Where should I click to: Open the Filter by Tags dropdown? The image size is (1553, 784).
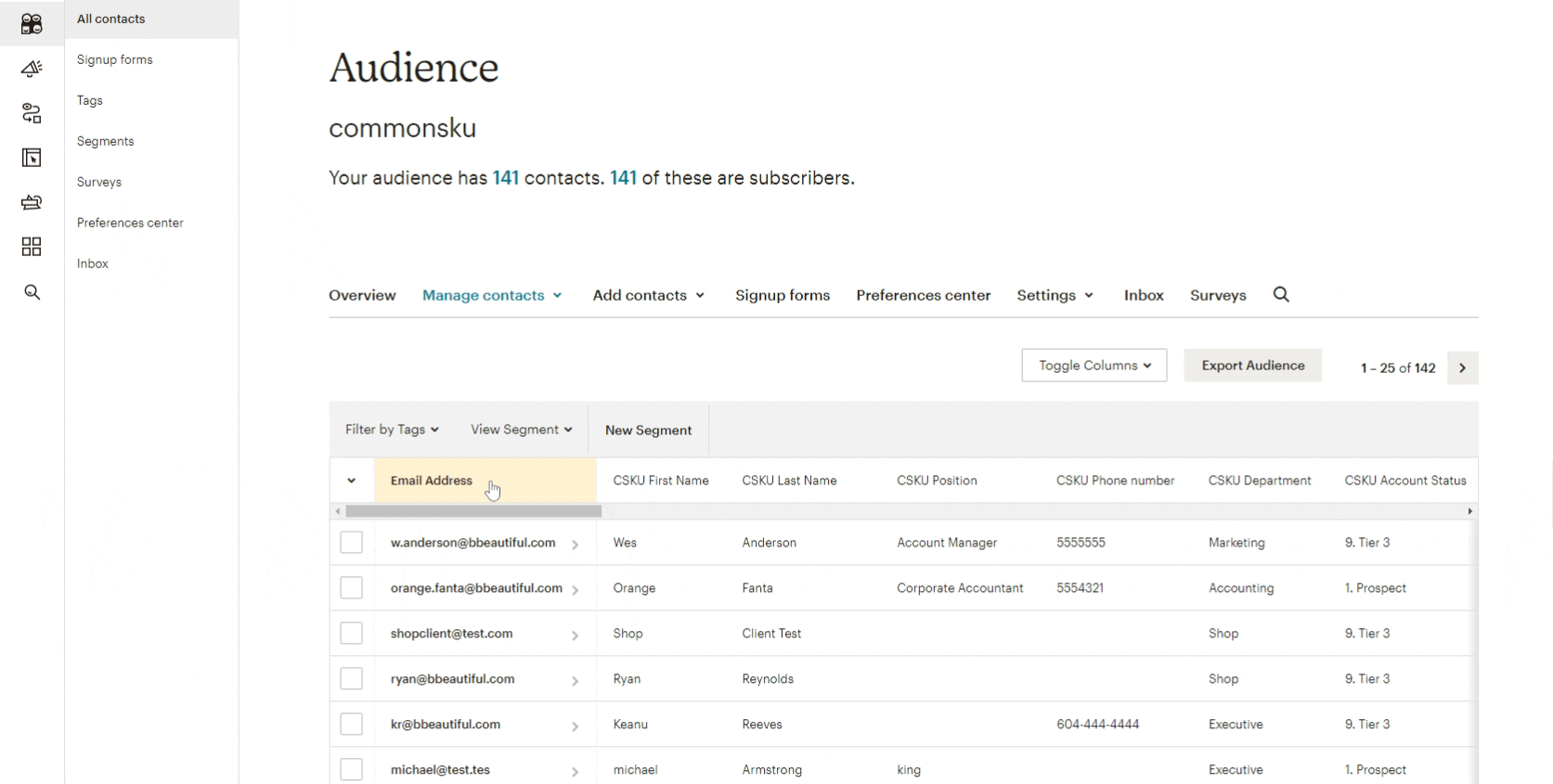pos(392,430)
